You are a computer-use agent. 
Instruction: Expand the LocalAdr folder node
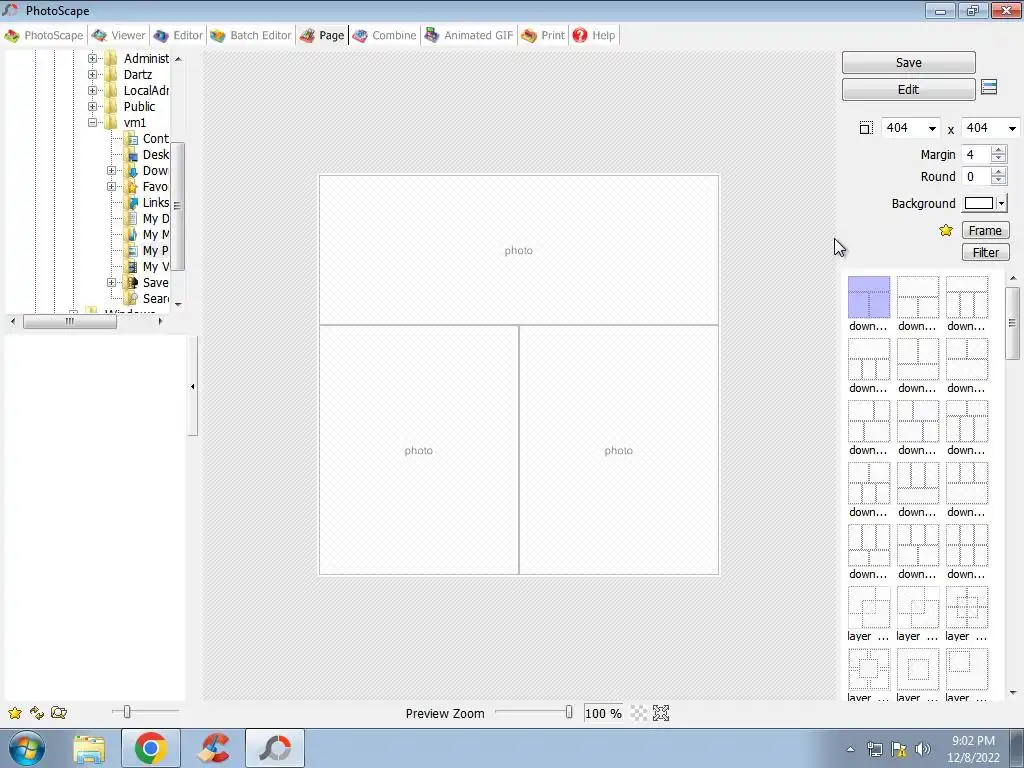click(92, 91)
